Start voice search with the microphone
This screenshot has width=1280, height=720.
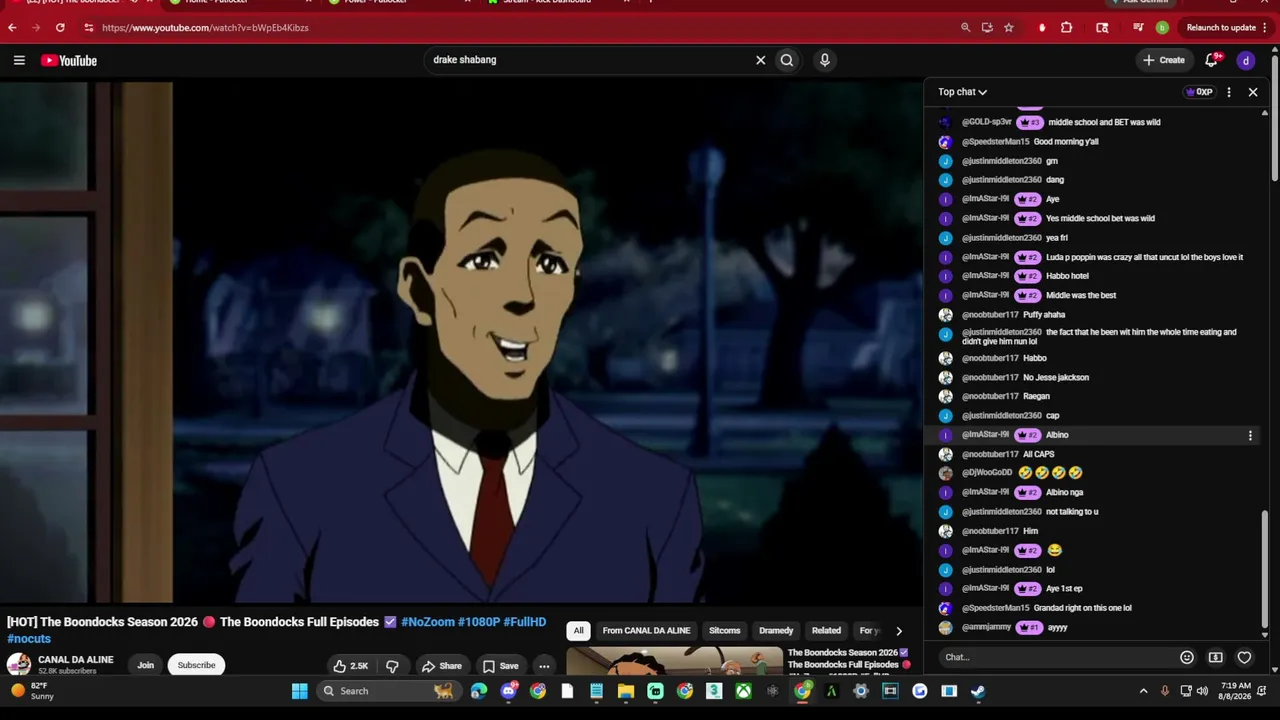coord(825,60)
